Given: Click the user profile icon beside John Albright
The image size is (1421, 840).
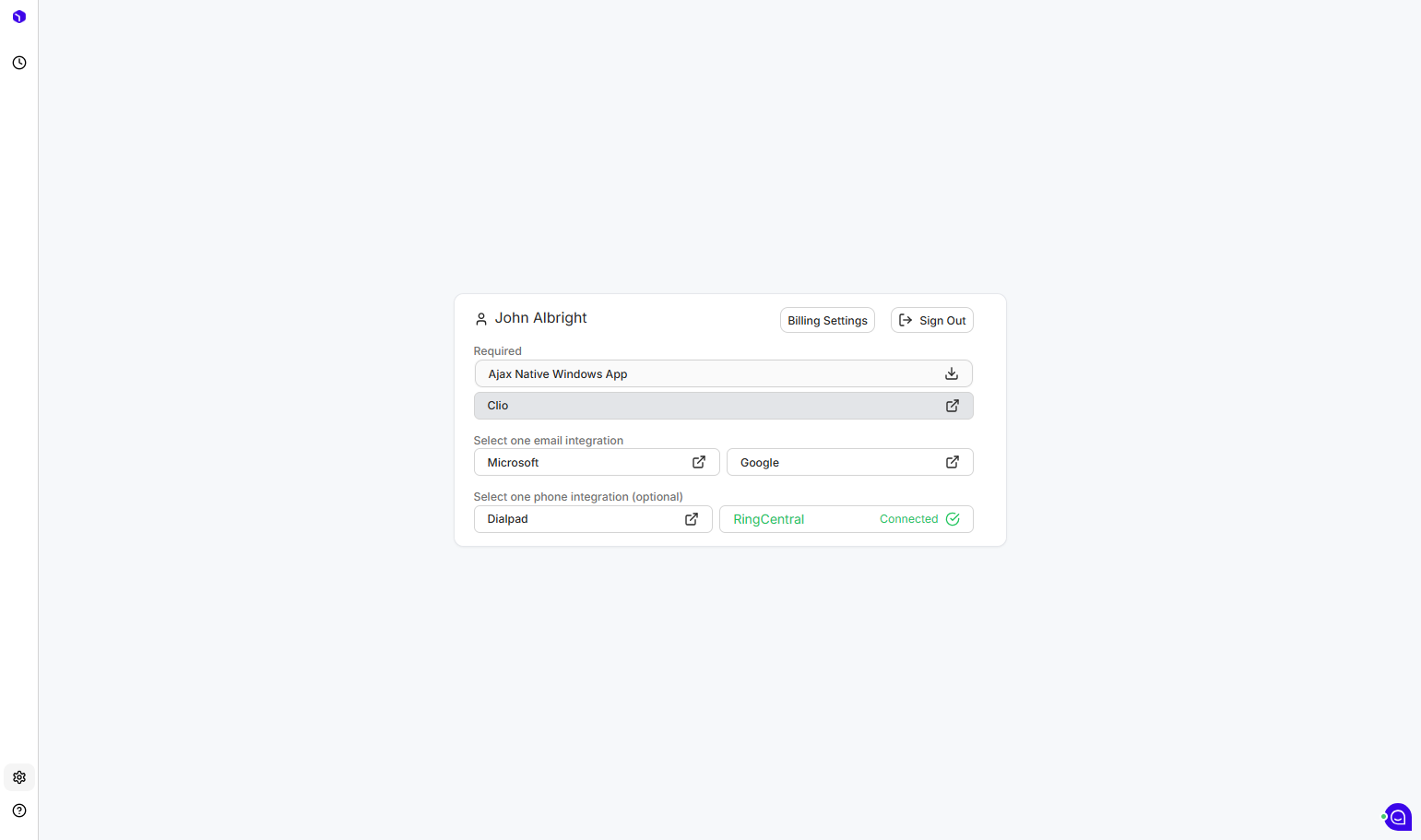Looking at the screenshot, I should click(x=481, y=319).
